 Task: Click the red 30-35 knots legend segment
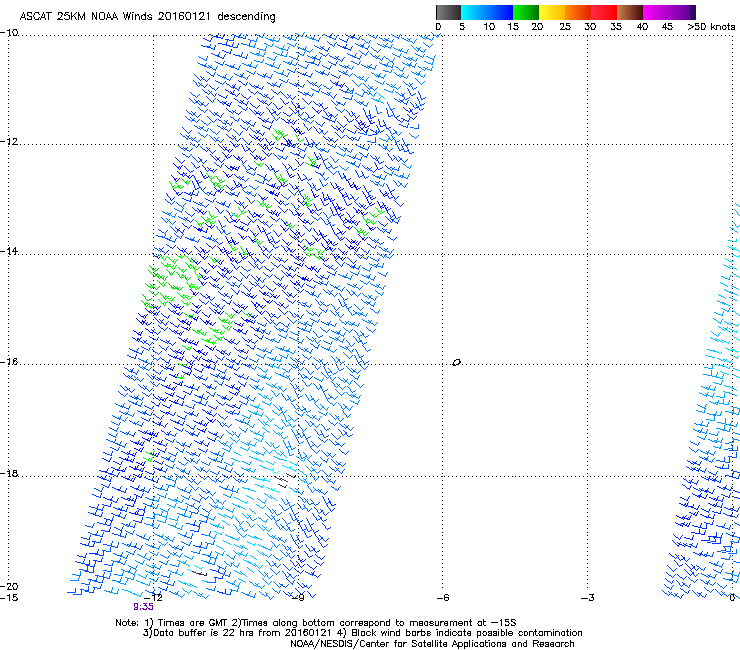(x=604, y=12)
